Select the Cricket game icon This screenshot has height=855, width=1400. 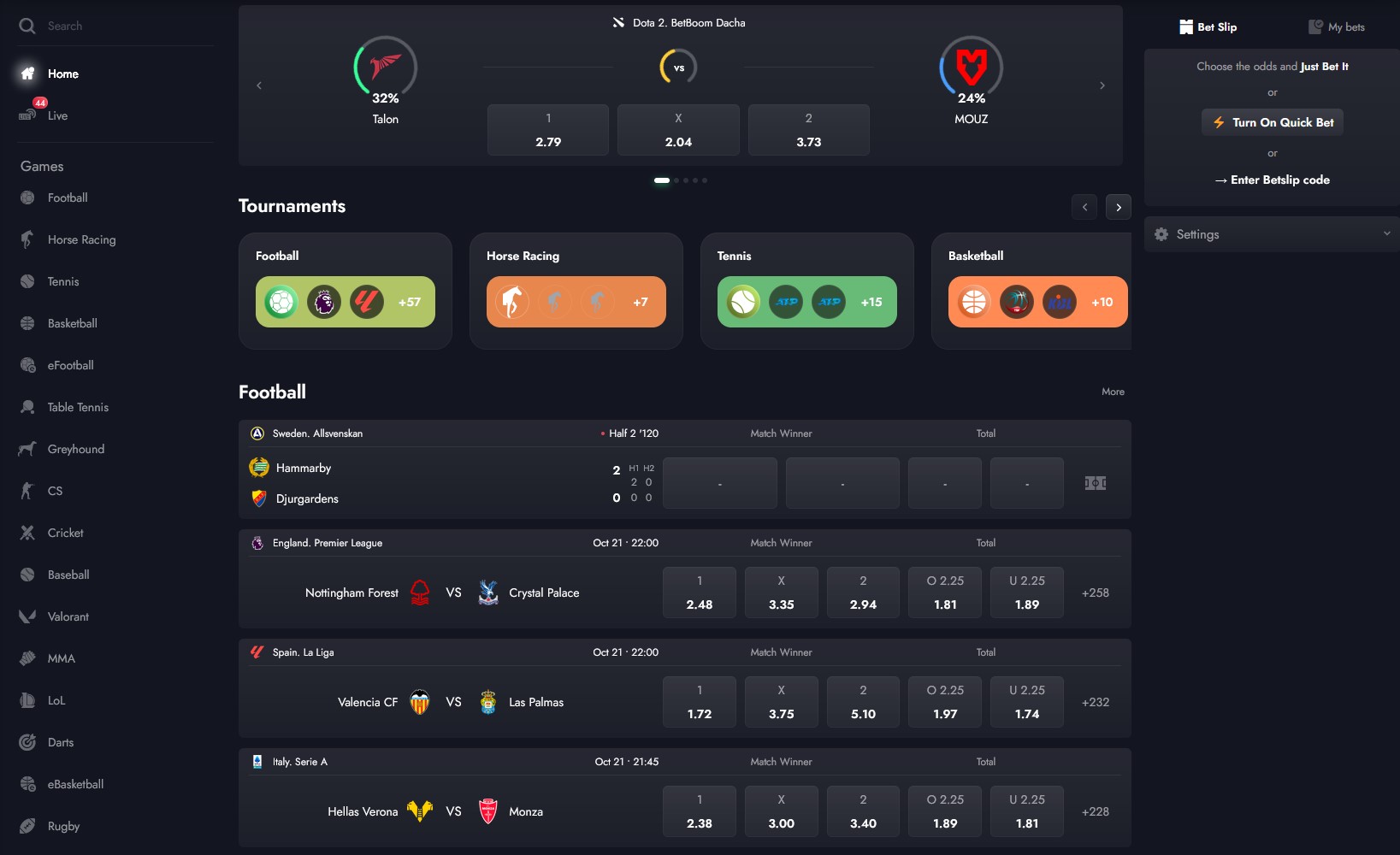tap(27, 533)
